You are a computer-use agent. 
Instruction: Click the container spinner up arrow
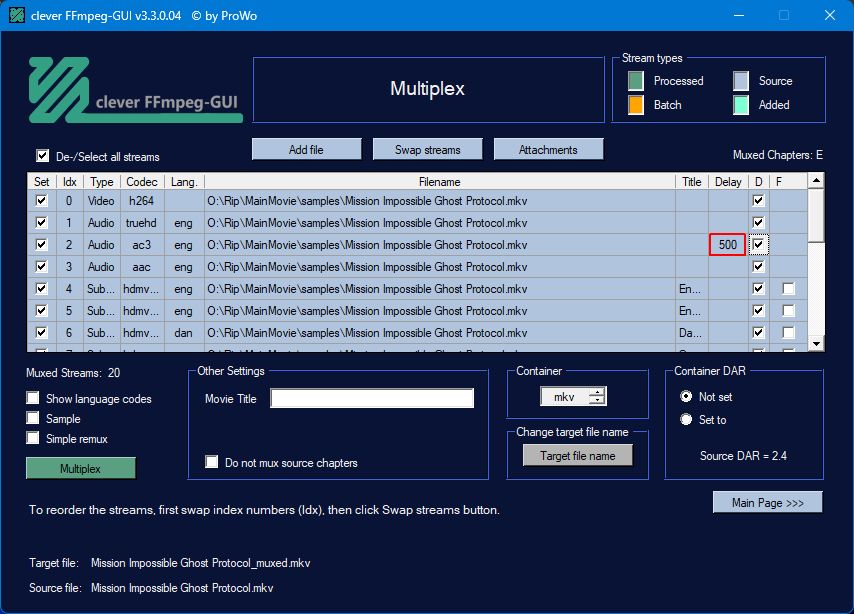[x=598, y=392]
